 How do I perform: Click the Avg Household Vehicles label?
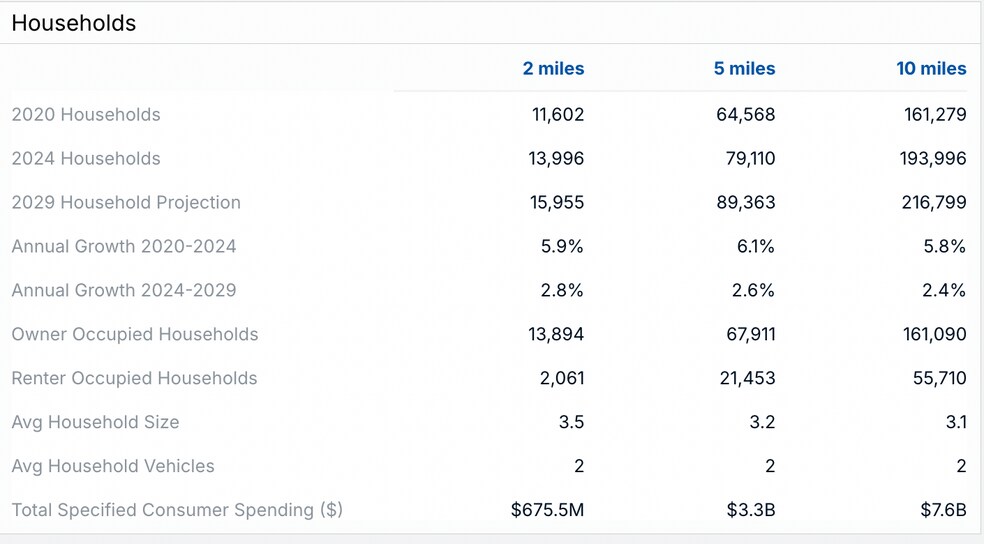[x=113, y=466]
